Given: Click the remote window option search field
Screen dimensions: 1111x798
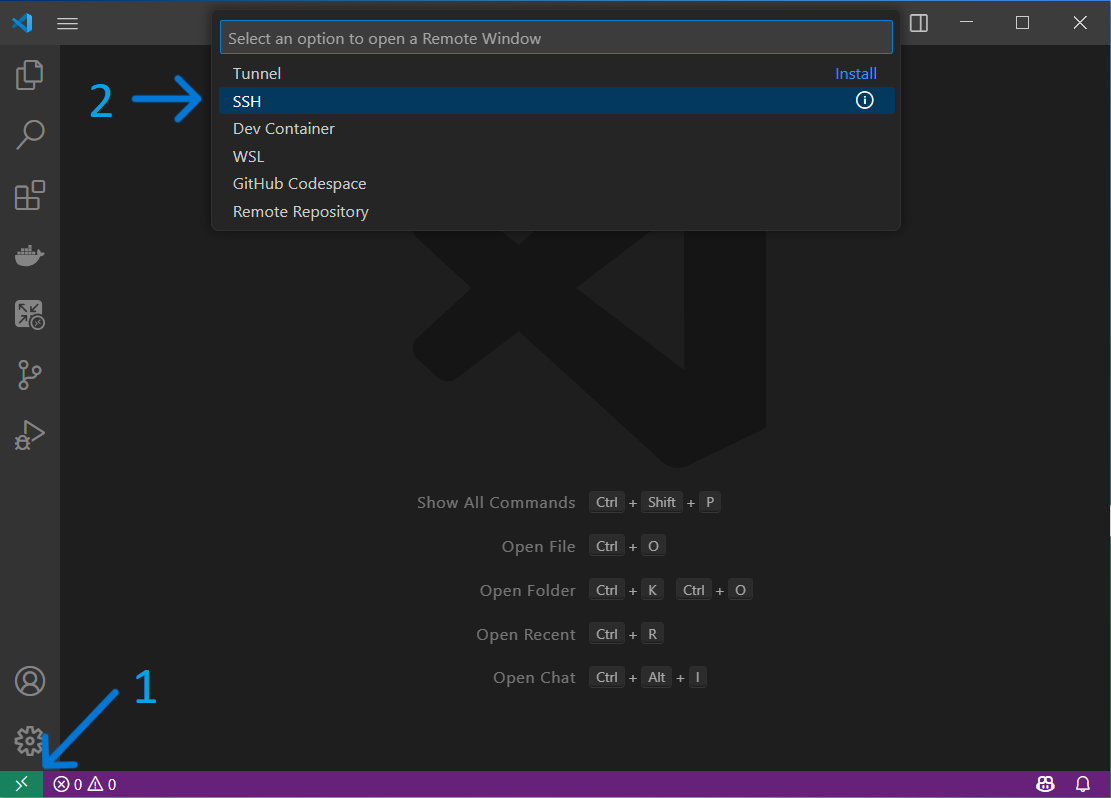Looking at the screenshot, I should click(555, 38).
